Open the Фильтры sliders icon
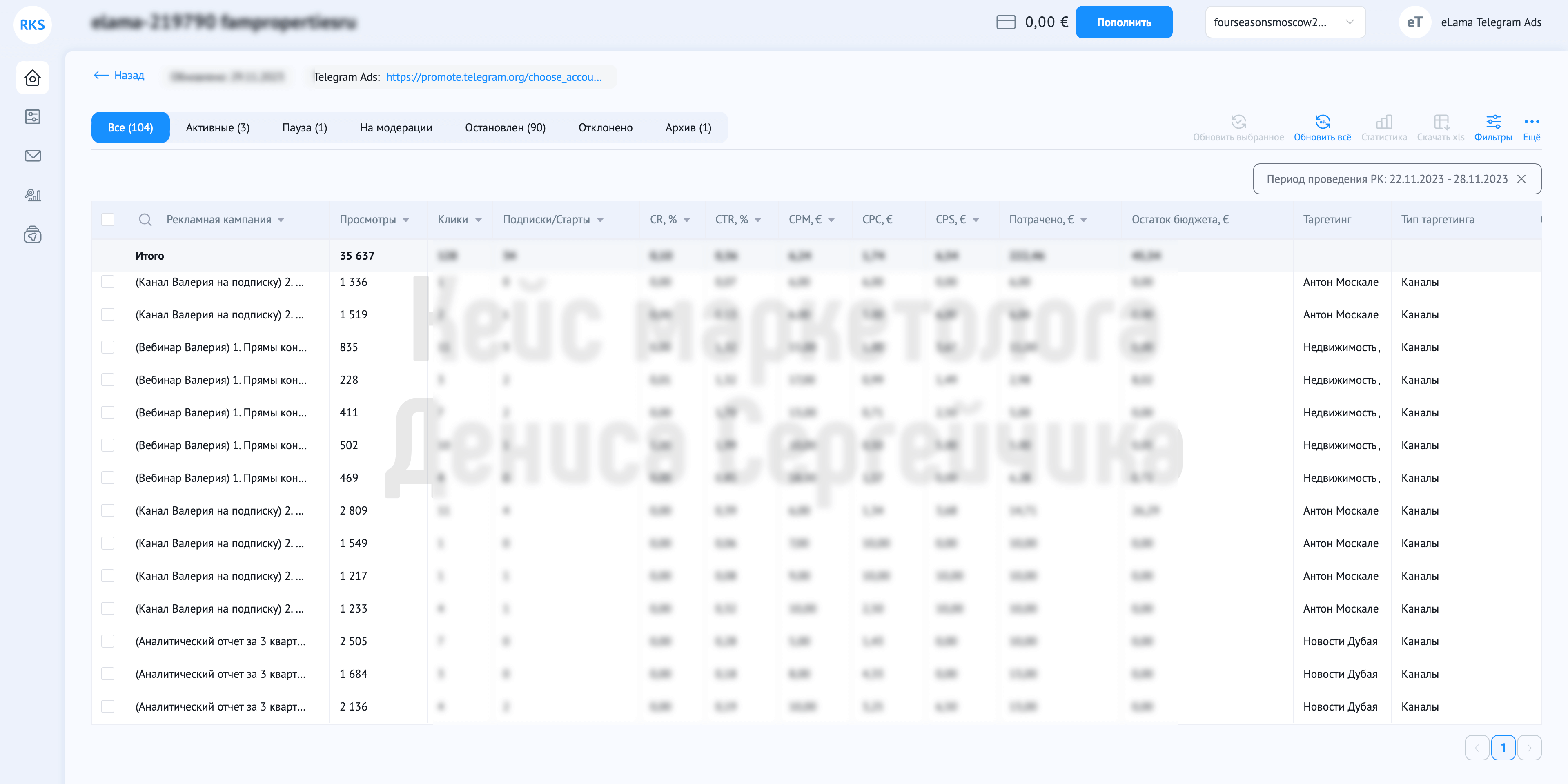The height and width of the screenshot is (784, 1568). pos(1493,122)
